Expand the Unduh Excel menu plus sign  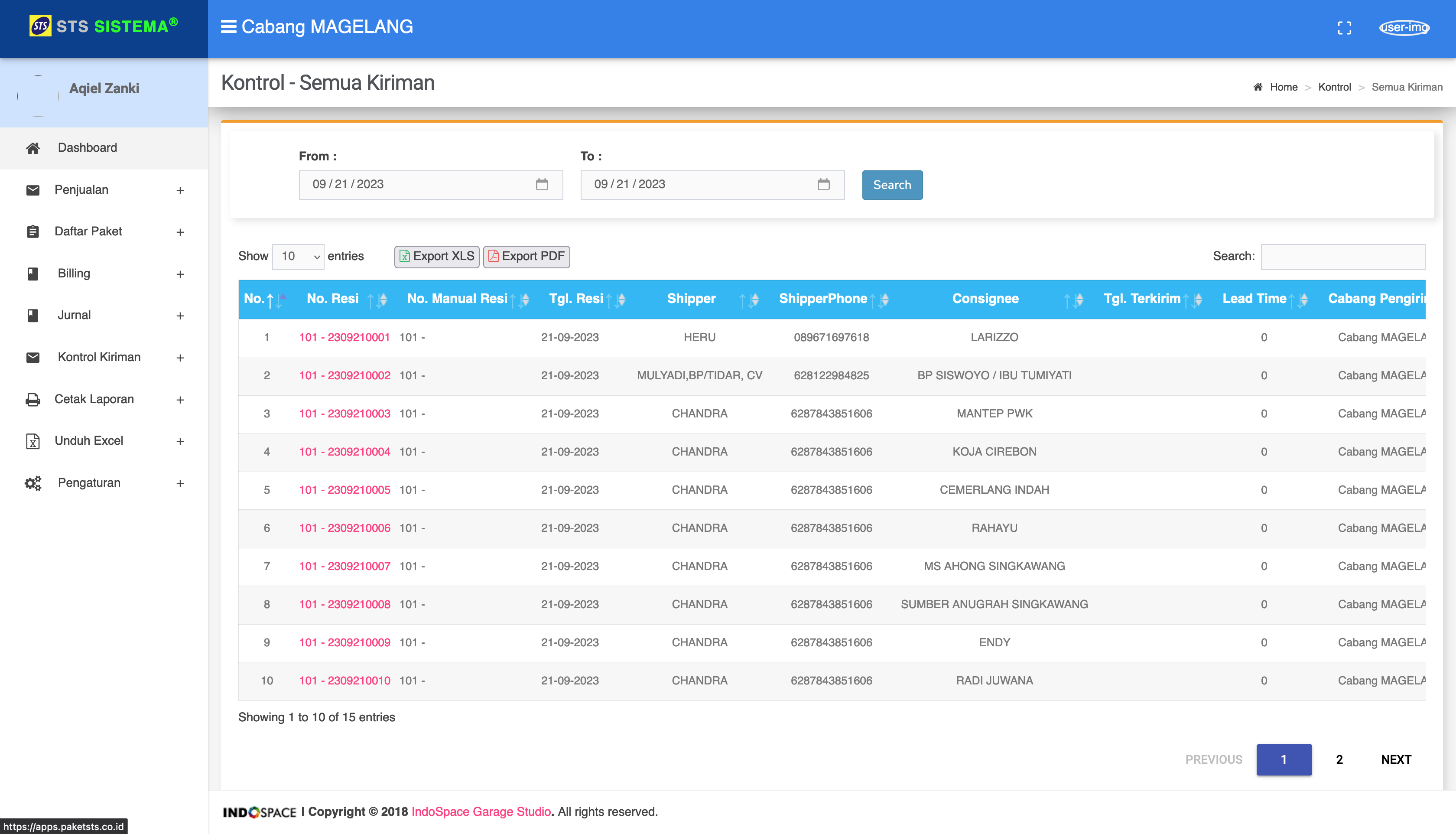coord(180,442)
